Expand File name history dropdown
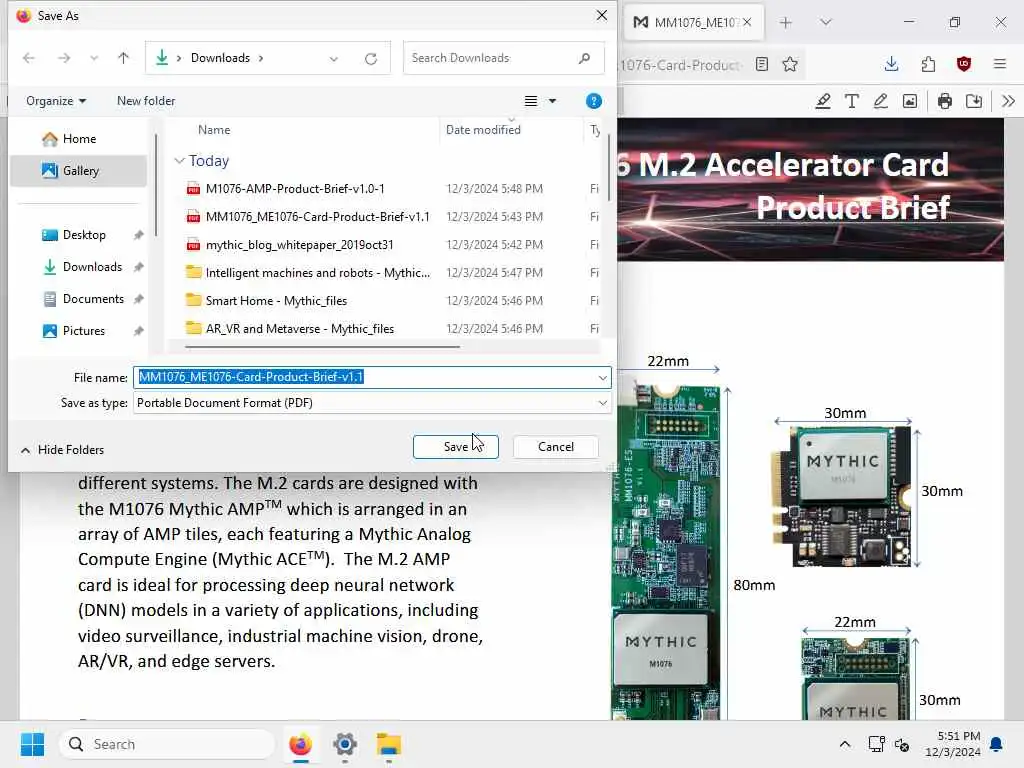Image resolution: width=1024 pixels, height=768 pixels. (602, 377)
